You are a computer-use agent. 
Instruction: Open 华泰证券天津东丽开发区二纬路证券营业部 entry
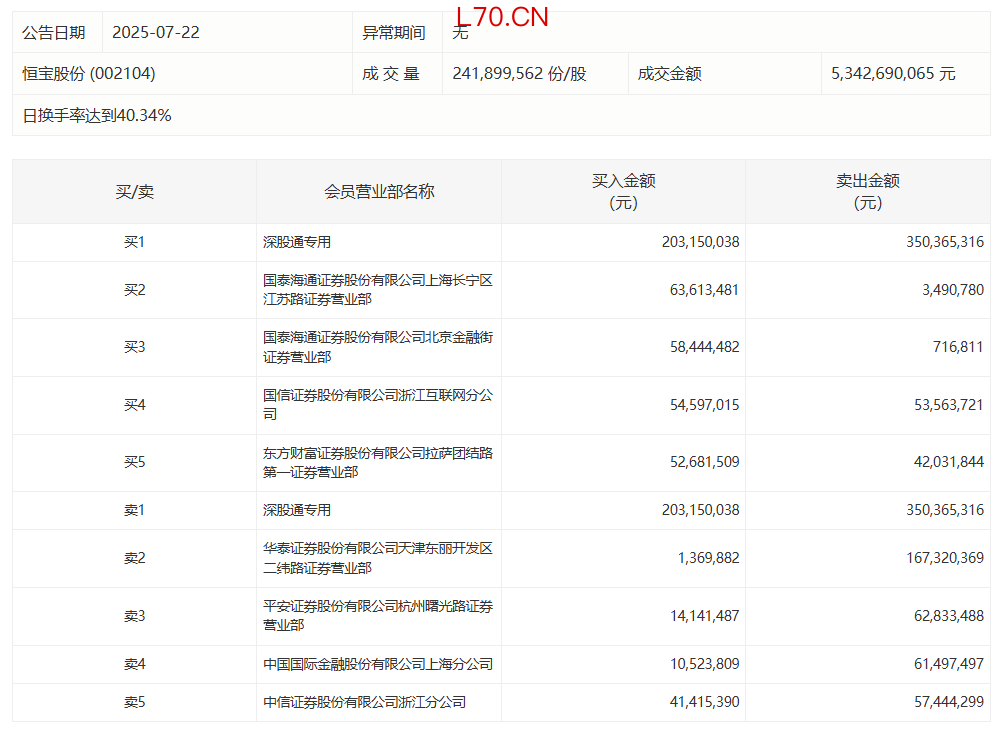click(377, 558)
